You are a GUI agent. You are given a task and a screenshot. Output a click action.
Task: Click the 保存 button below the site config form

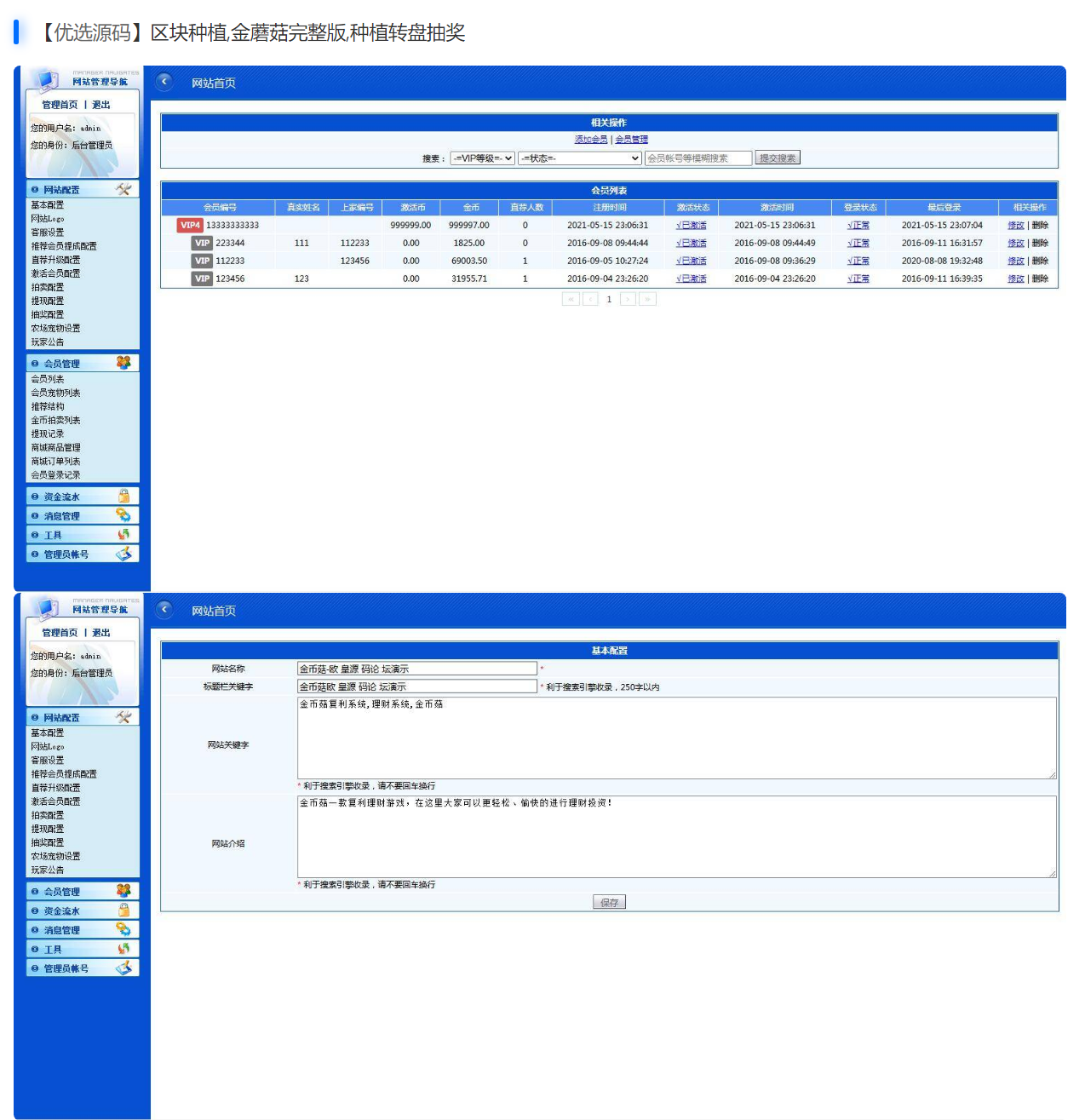[x=609, y=902]
